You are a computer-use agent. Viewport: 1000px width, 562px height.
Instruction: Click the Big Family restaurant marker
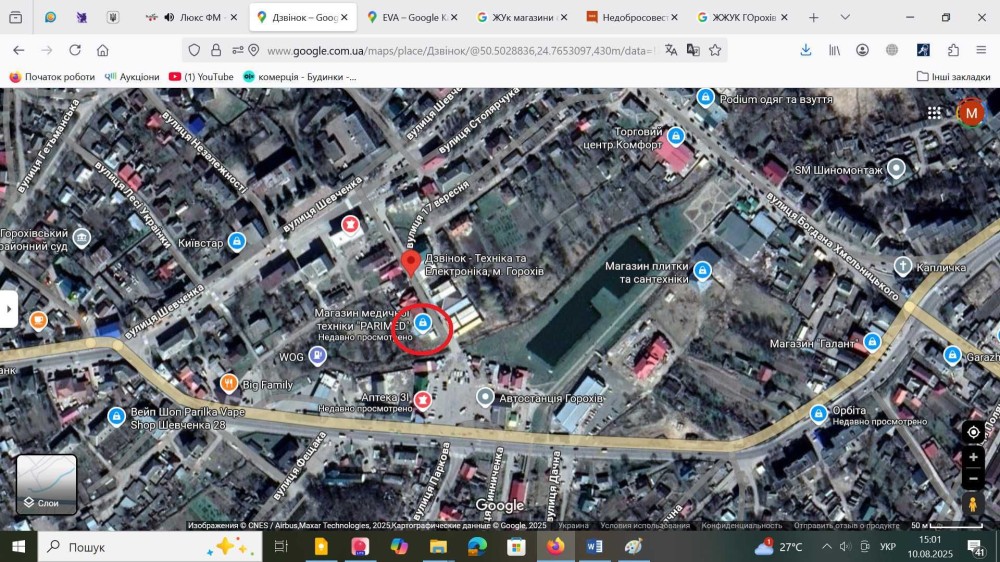tap(228, 383)
